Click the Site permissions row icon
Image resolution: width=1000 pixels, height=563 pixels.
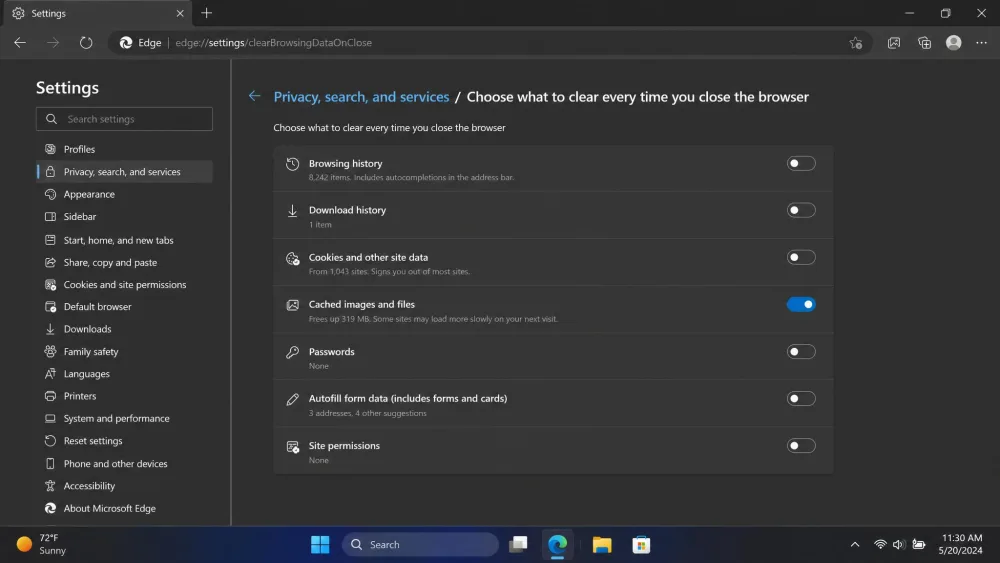292,446
